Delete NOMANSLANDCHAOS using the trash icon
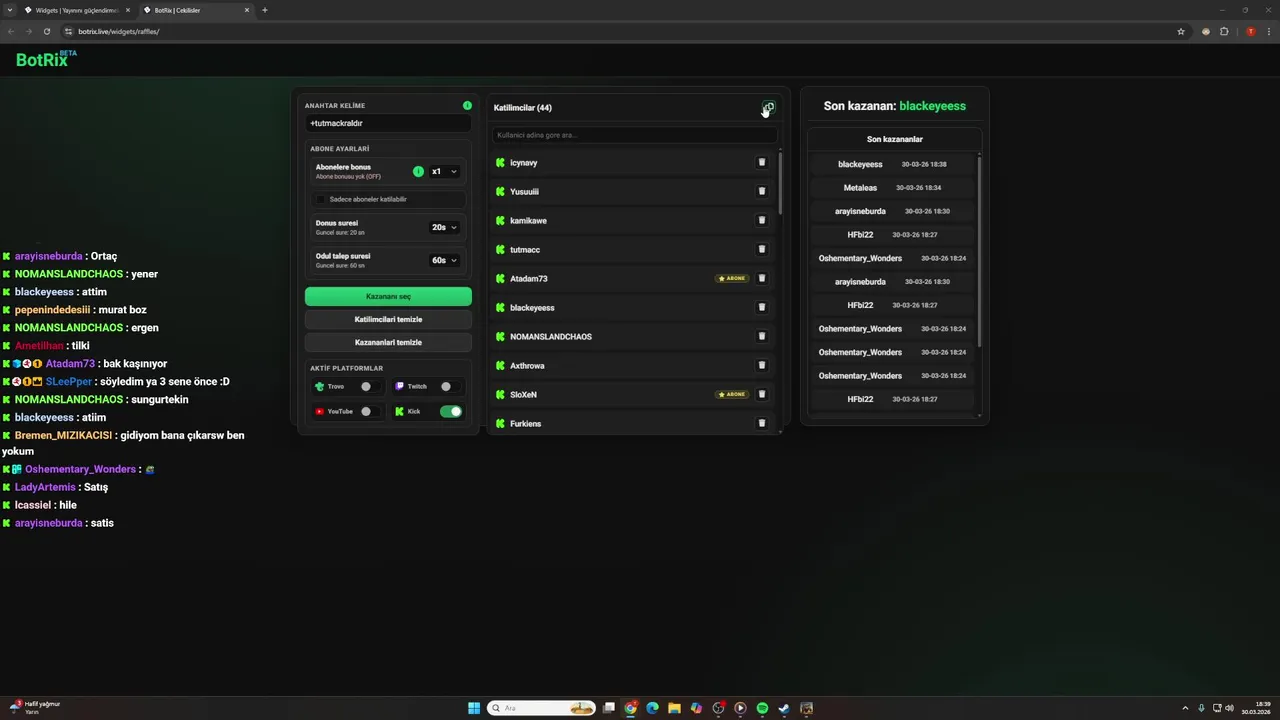The image size is (1280, 720). pos(761,336)
